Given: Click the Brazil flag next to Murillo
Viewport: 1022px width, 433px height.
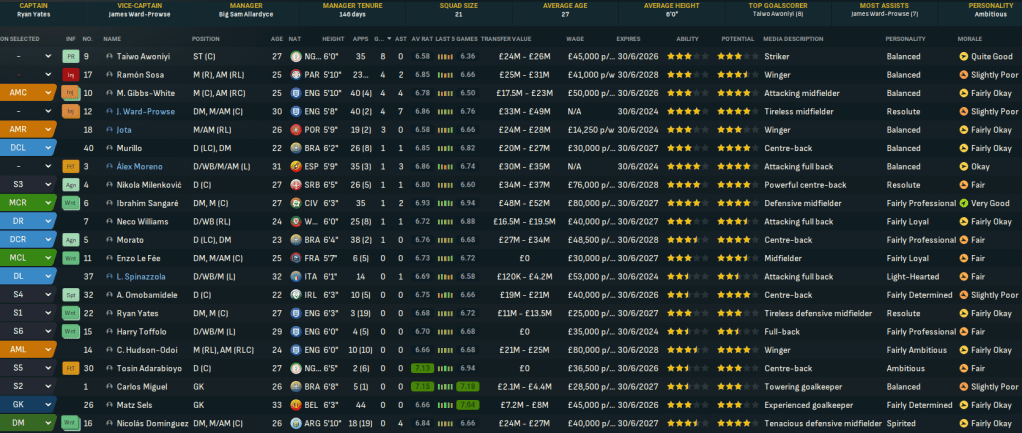Looking at the screenshot, I should tap(297, 147).
